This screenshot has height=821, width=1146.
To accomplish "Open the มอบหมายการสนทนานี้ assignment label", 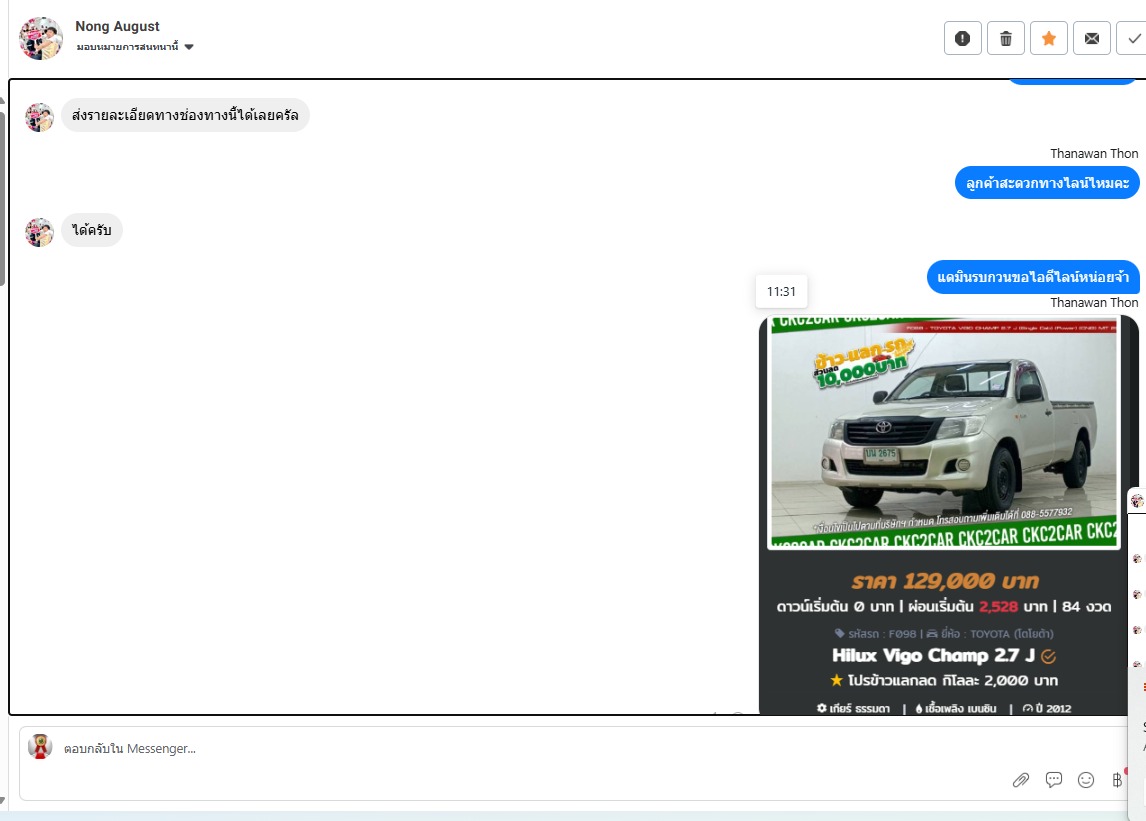I will (x=127, y=47).
